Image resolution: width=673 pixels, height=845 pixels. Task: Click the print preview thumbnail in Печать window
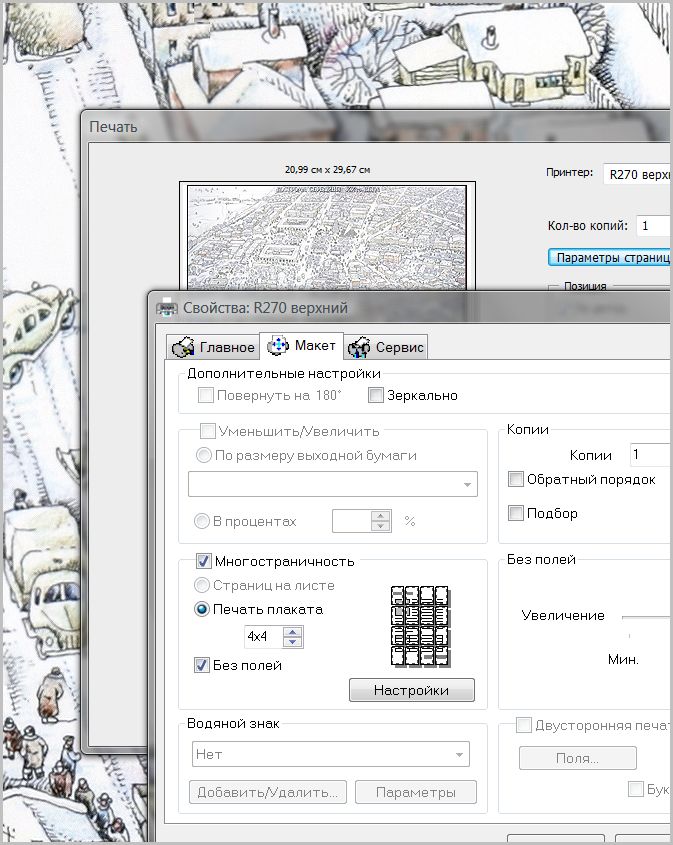pos(327,237)
